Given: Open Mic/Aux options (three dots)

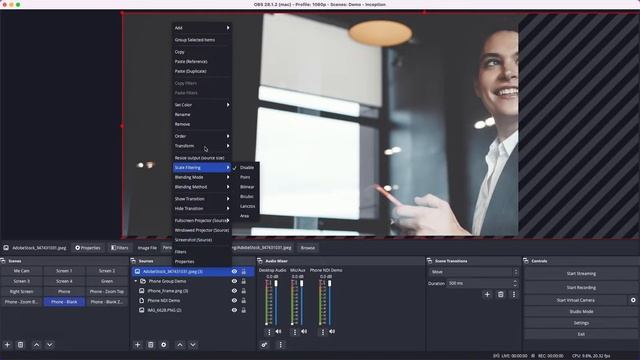Looking at the screenshot, I should [295, 332].
